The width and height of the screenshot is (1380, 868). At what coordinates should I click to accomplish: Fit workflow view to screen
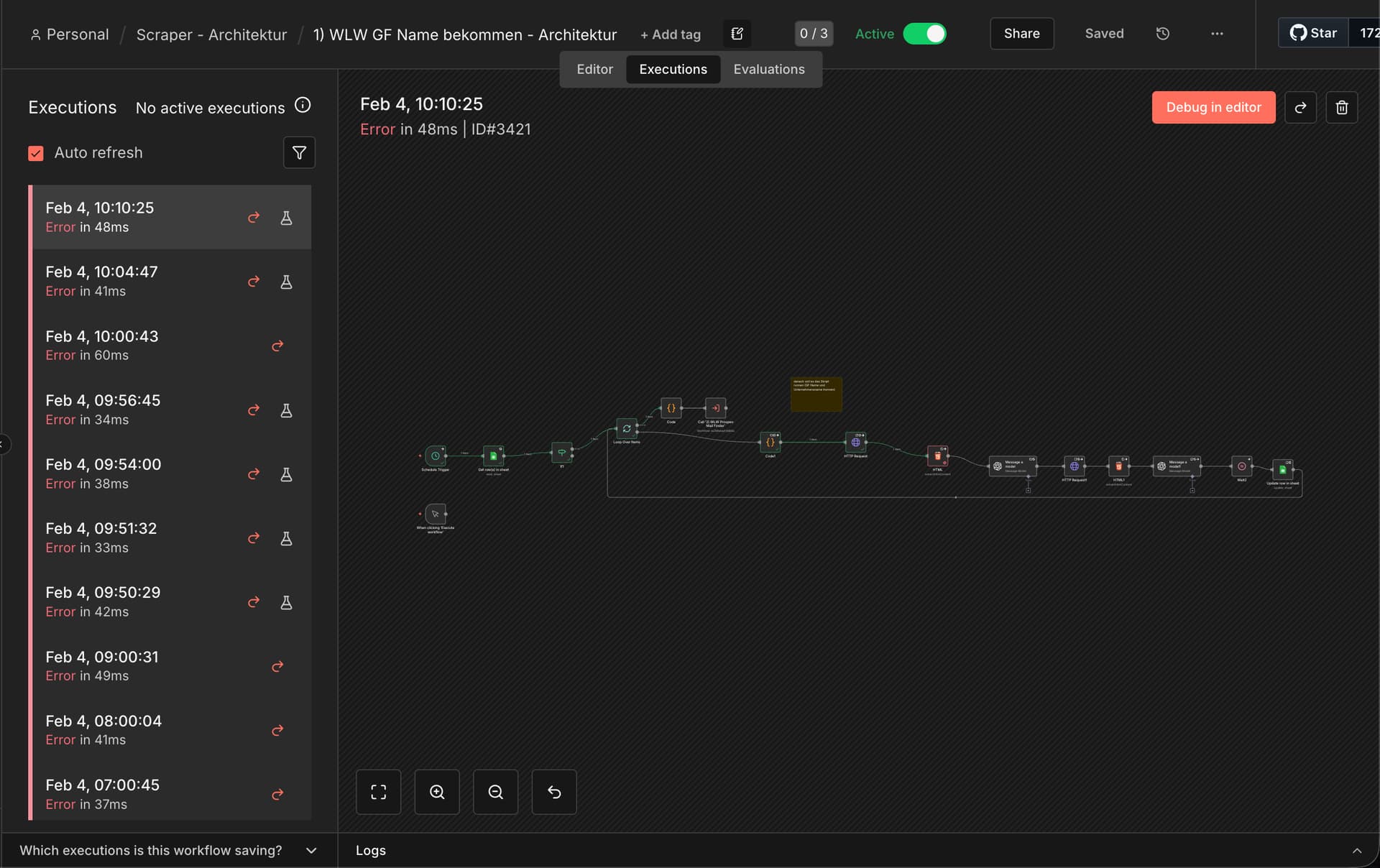click(379, 792)
